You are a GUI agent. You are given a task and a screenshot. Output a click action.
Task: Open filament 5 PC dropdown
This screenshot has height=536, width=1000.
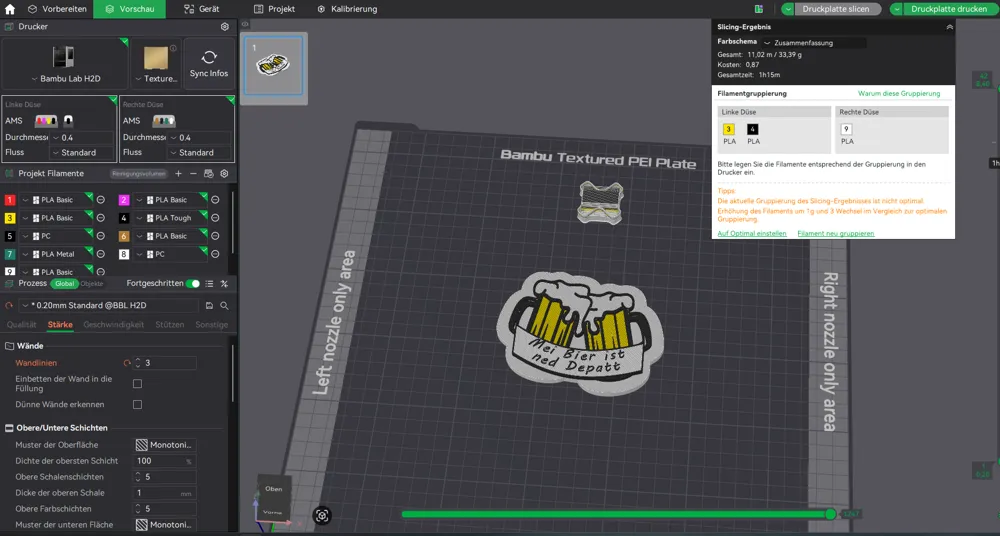click(x=56, y=236)
